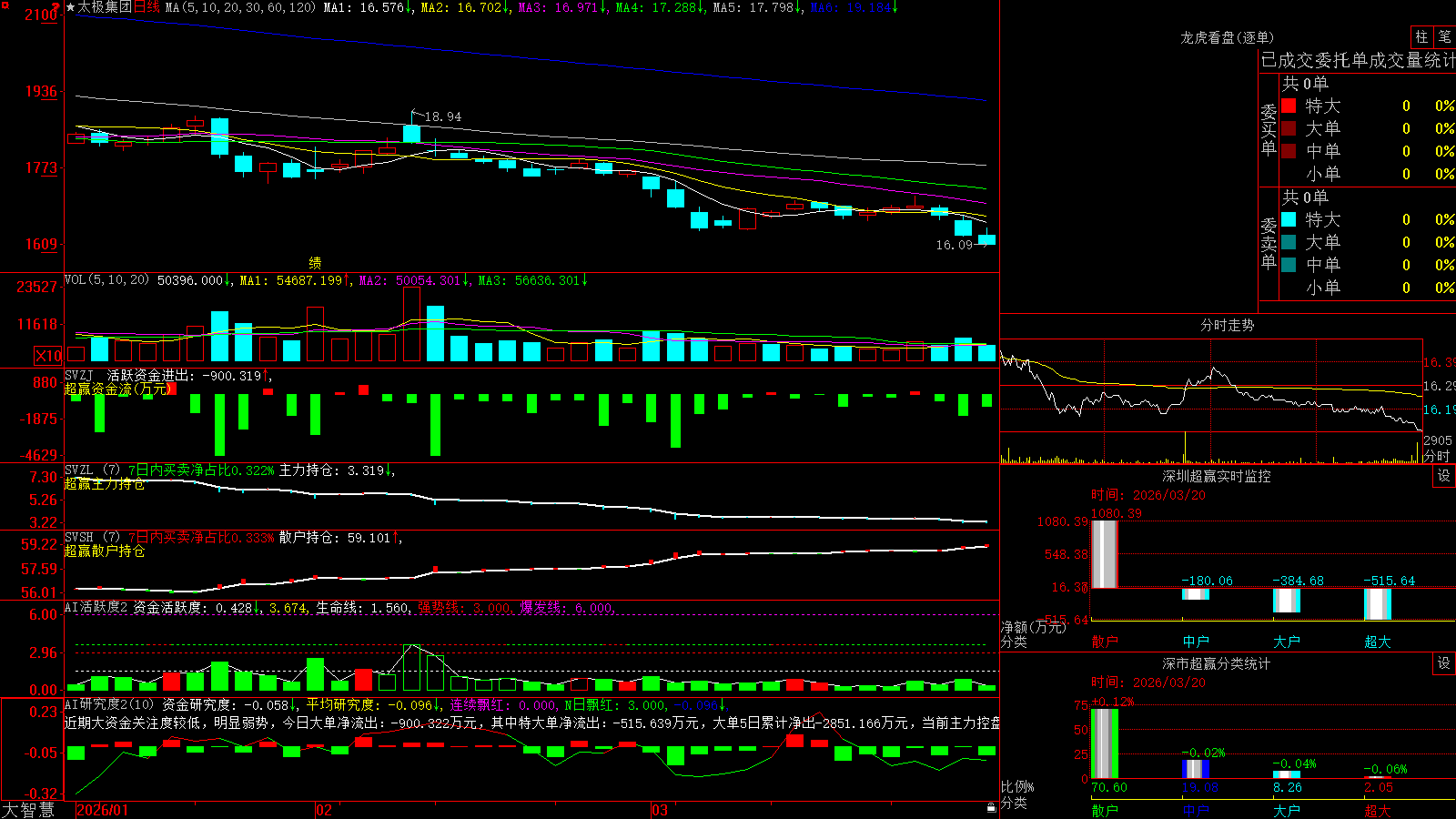Viewport: 1456px width, 819px height.
Task: Click the lock icon at chart bottom-right
Action: pos(992,807)
